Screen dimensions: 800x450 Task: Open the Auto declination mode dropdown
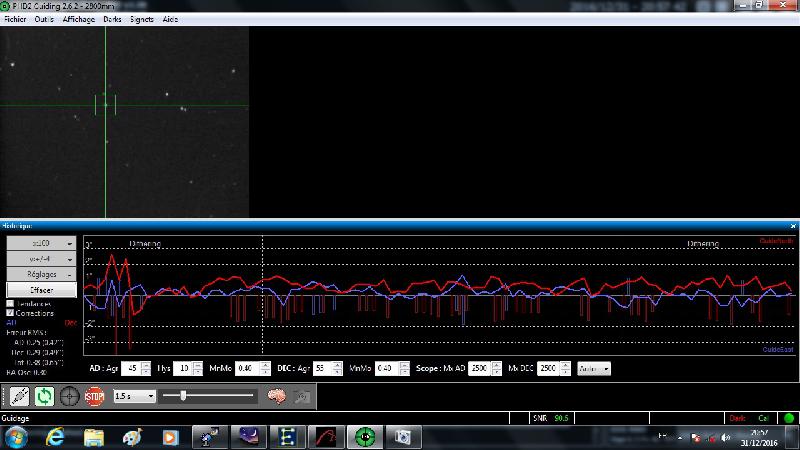[594, 368]
